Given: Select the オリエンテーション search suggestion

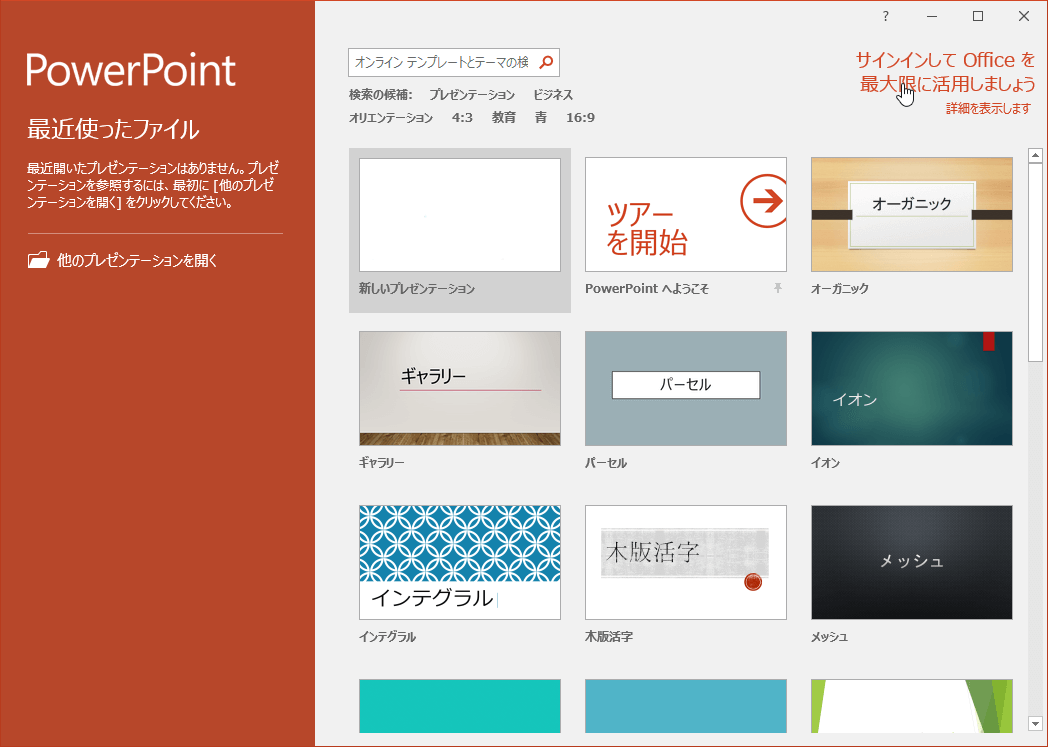Looking at the screenshot, I should (391, 118).
